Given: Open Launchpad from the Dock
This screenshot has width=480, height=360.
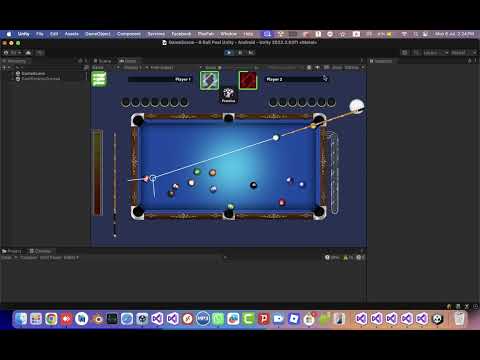Looking at the screenshot, I should point(36,319).
